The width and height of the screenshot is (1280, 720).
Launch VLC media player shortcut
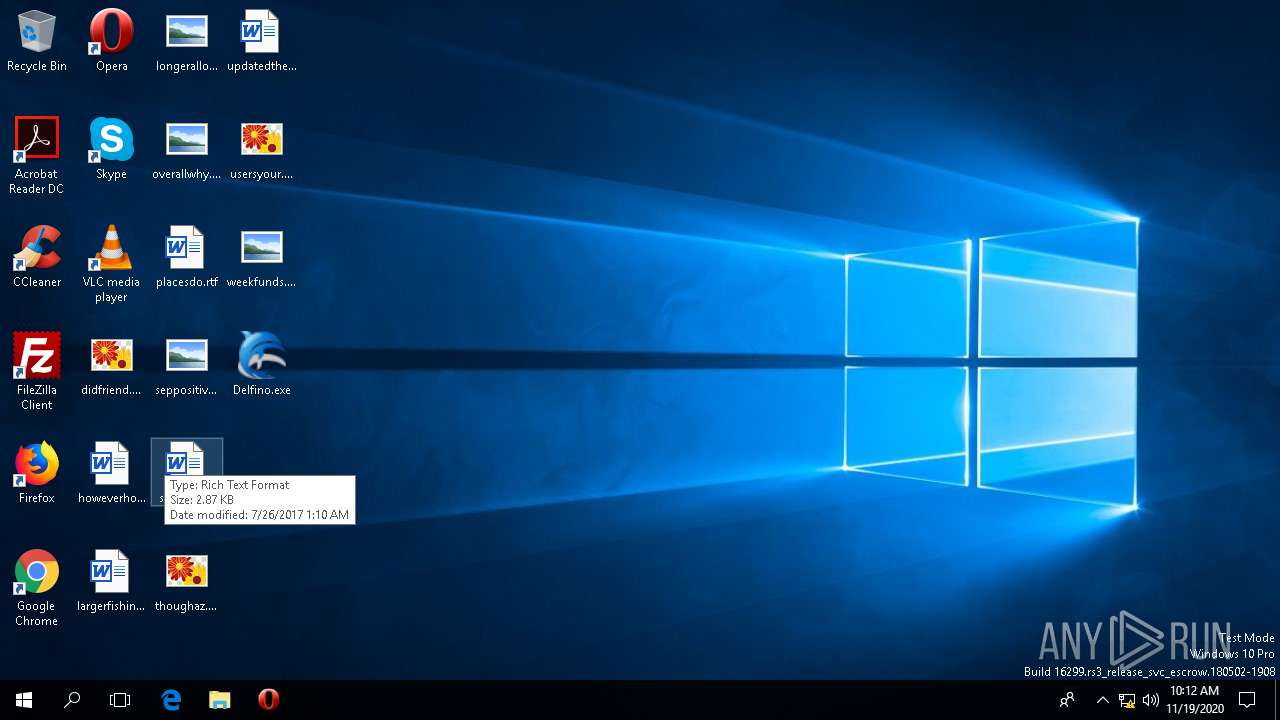point(111,263)
